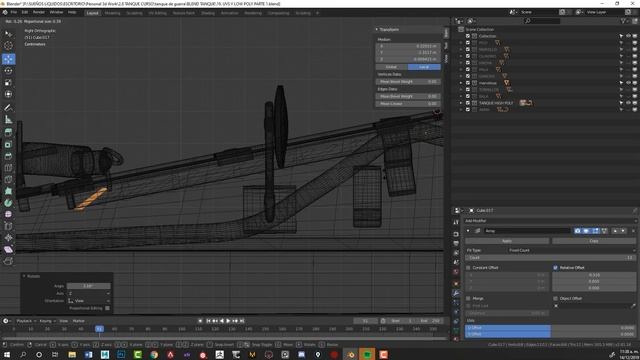The width and height of the screenshot is (640, 360).
Task: Toggle Array modifier viewport display icon
Action: tap(587, 231)
